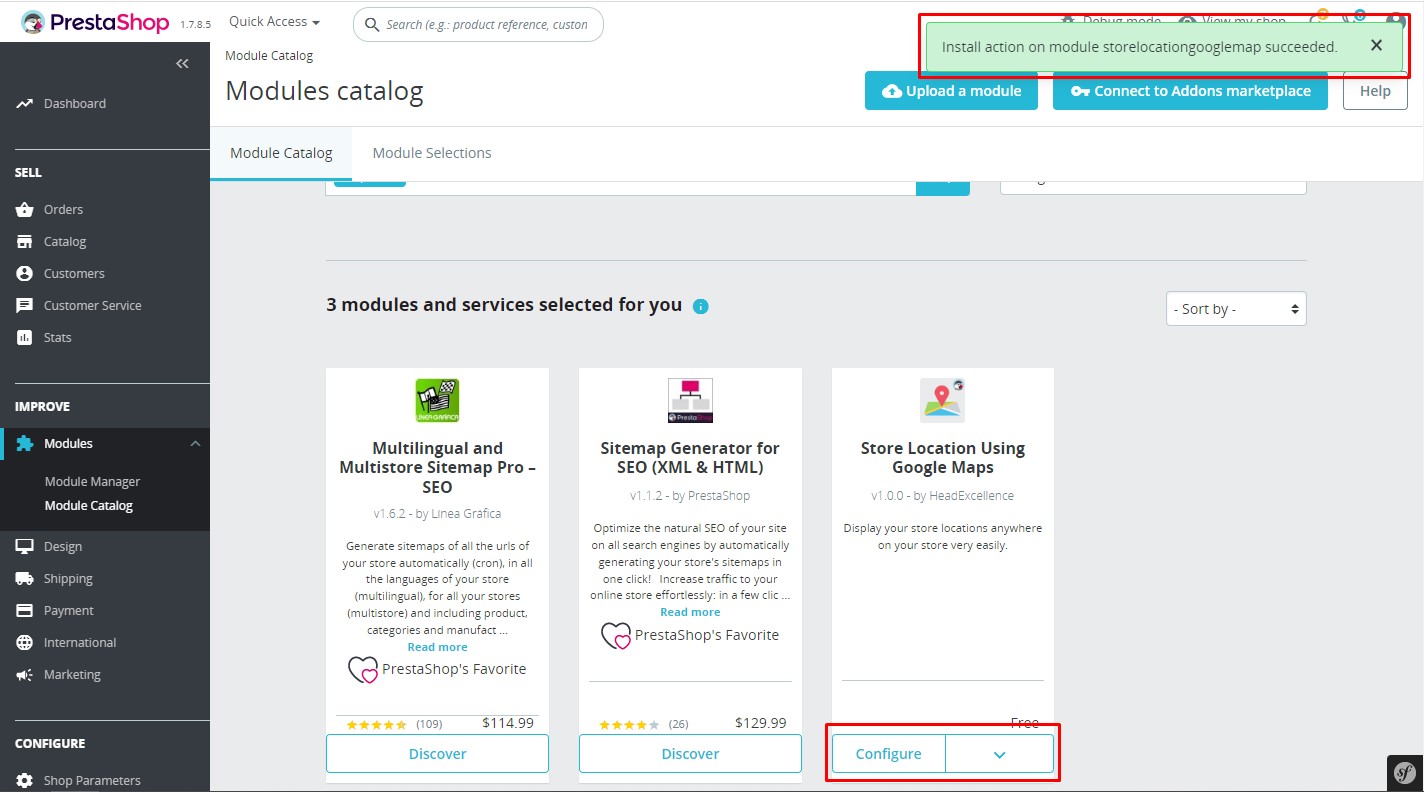Viewport: 1424px width, 792px height.
Task: Switch to the Module Selections tab
Action: pyautogui.click(x=432, y=153)
